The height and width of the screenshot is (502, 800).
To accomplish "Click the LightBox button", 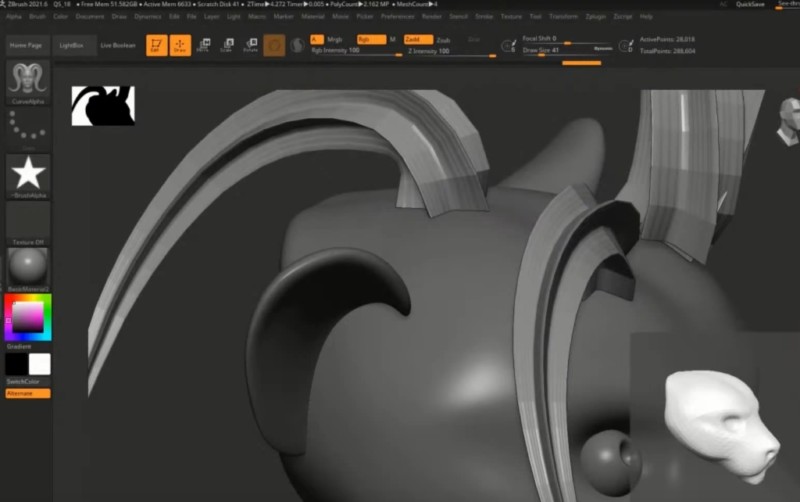I will 72,46.
